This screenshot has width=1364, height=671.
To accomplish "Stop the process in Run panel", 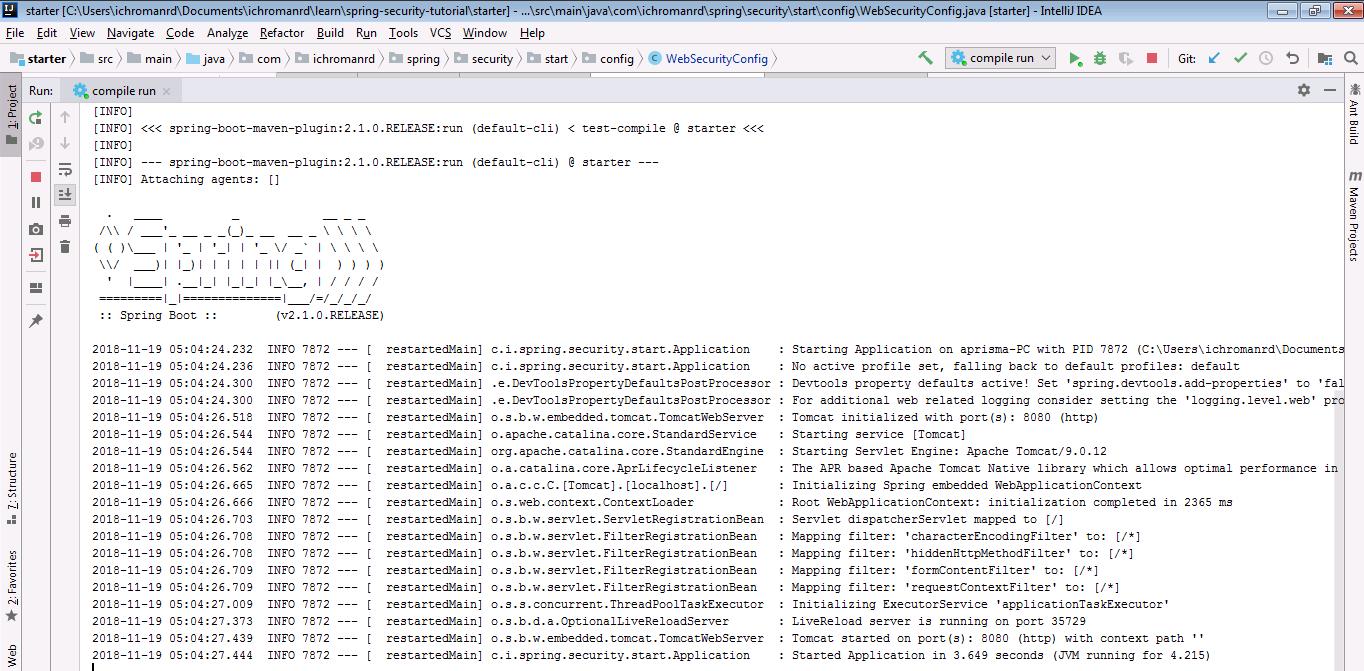I will point(36,177).
